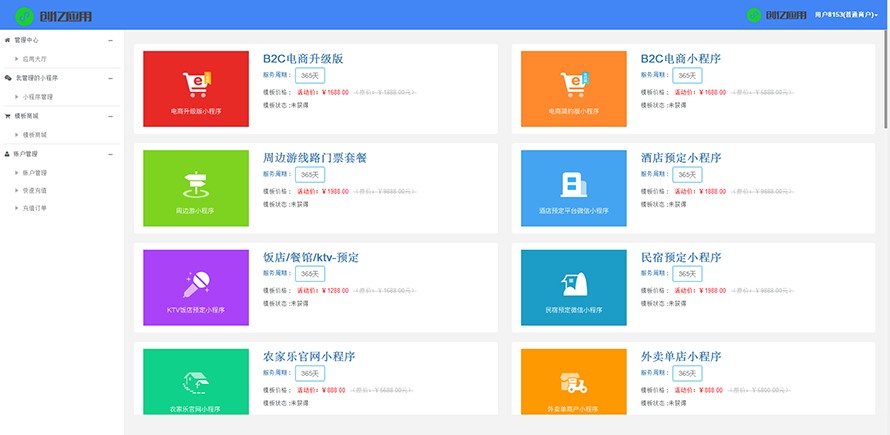Open the 农家乐官网小程序 title link
The height and width of the screenshot is (435, 890).
tap(309, 357)
